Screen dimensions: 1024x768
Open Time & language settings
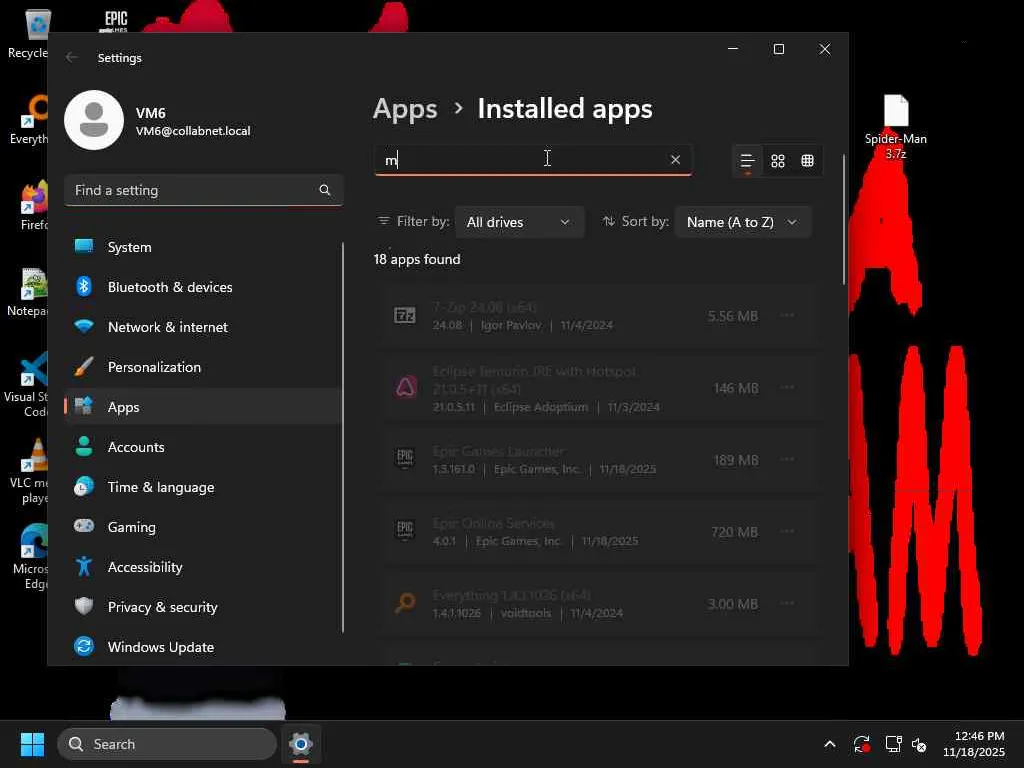(x=203, y=487)
